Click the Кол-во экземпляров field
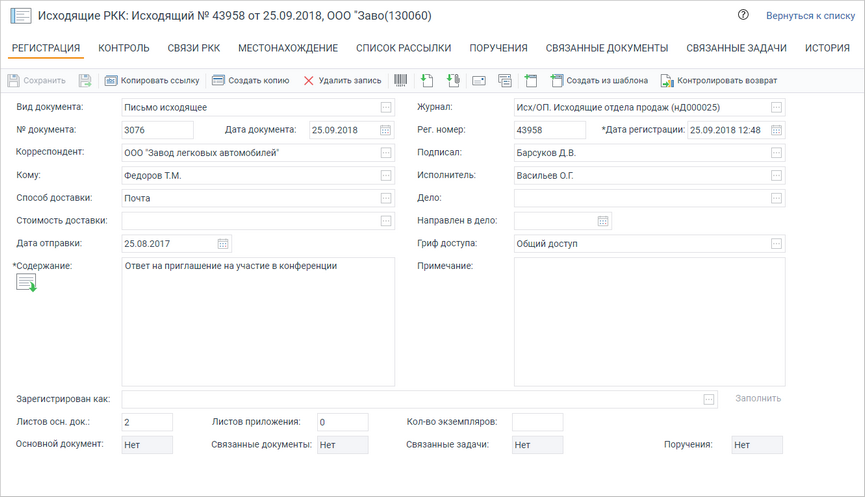The width and height of the screenshot is (865, 497). pyautogui.click(x=537, y=422)
